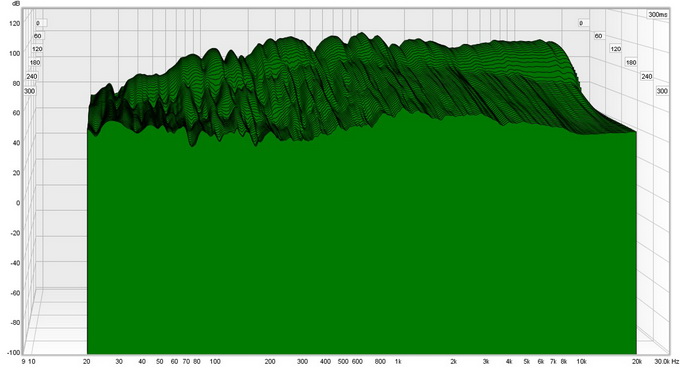Click the 60 time marker on left wall

pos(38,36)
